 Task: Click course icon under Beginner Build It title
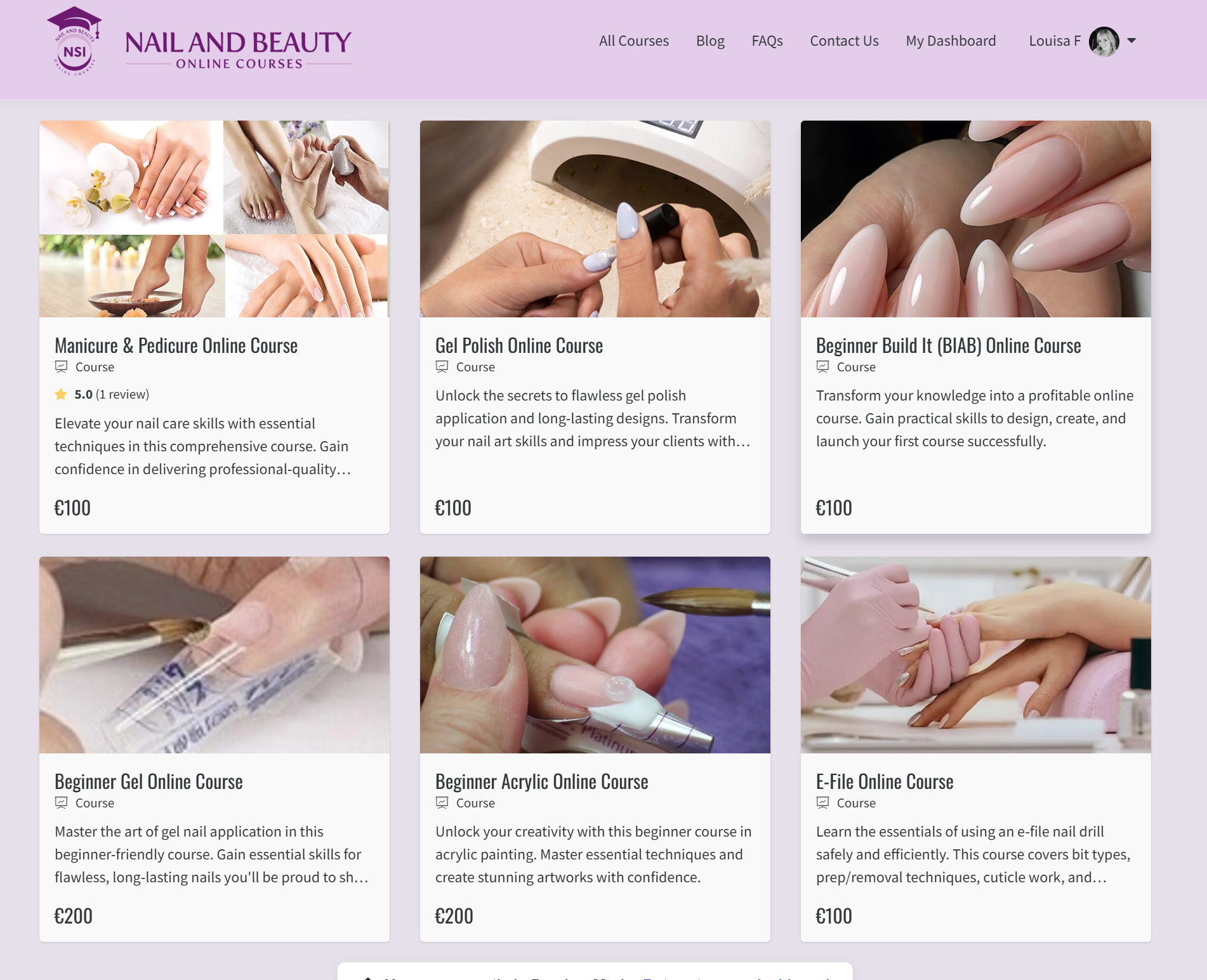point(823,366)
